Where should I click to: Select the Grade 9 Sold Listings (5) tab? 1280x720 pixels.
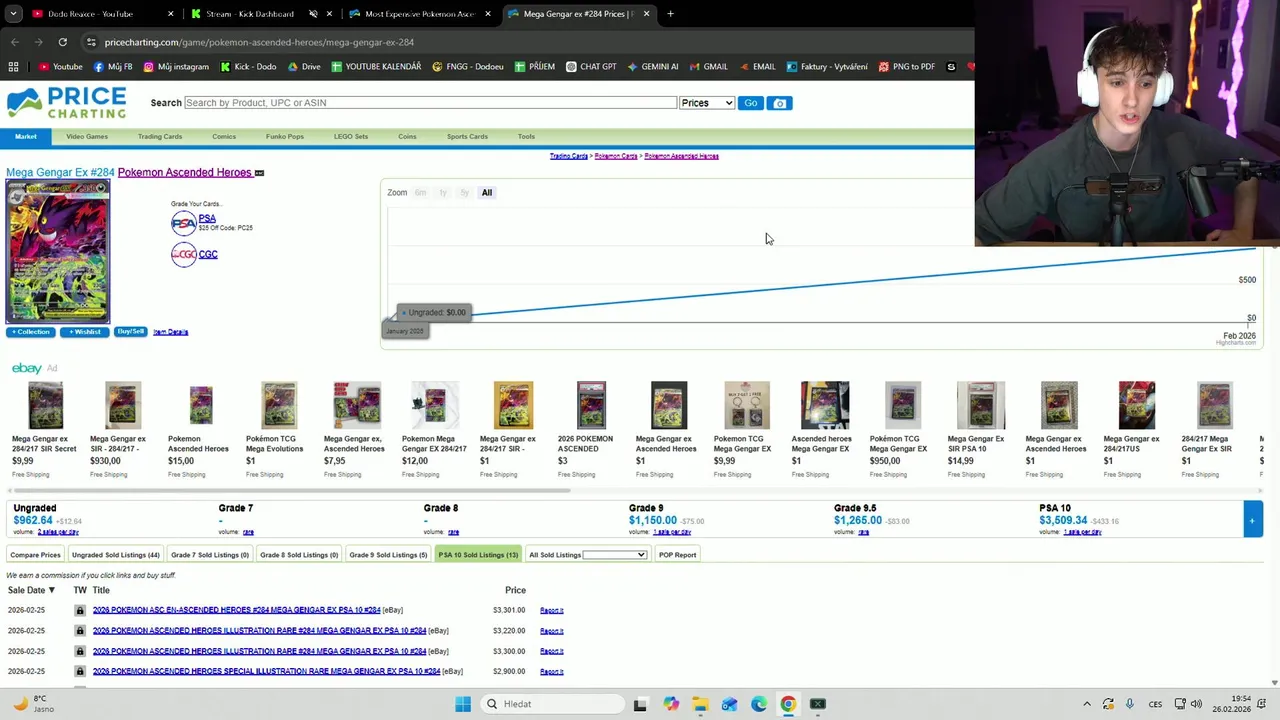(x=388, y=555)
